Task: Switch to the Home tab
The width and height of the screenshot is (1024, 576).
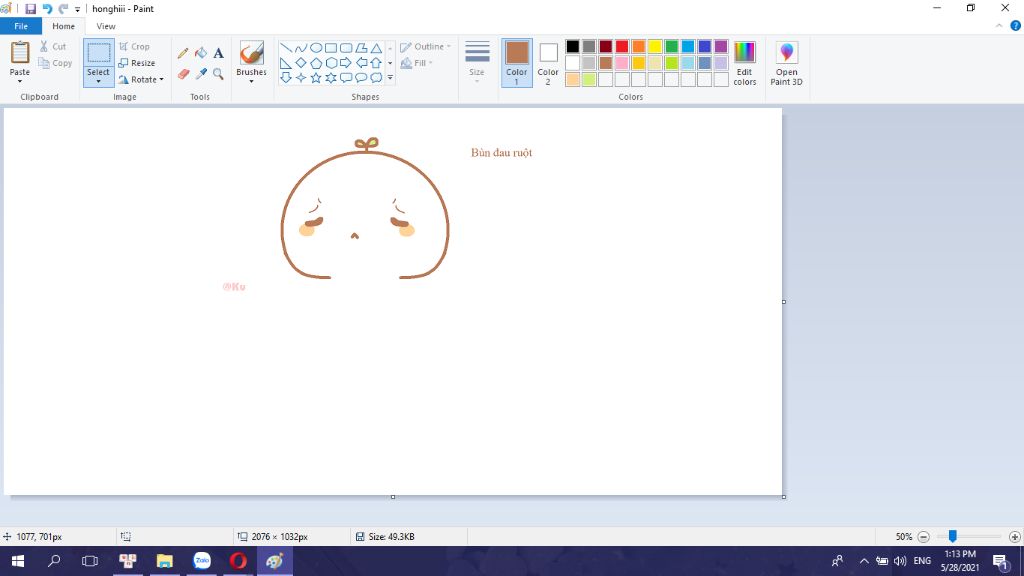Action: click(63, 26)
